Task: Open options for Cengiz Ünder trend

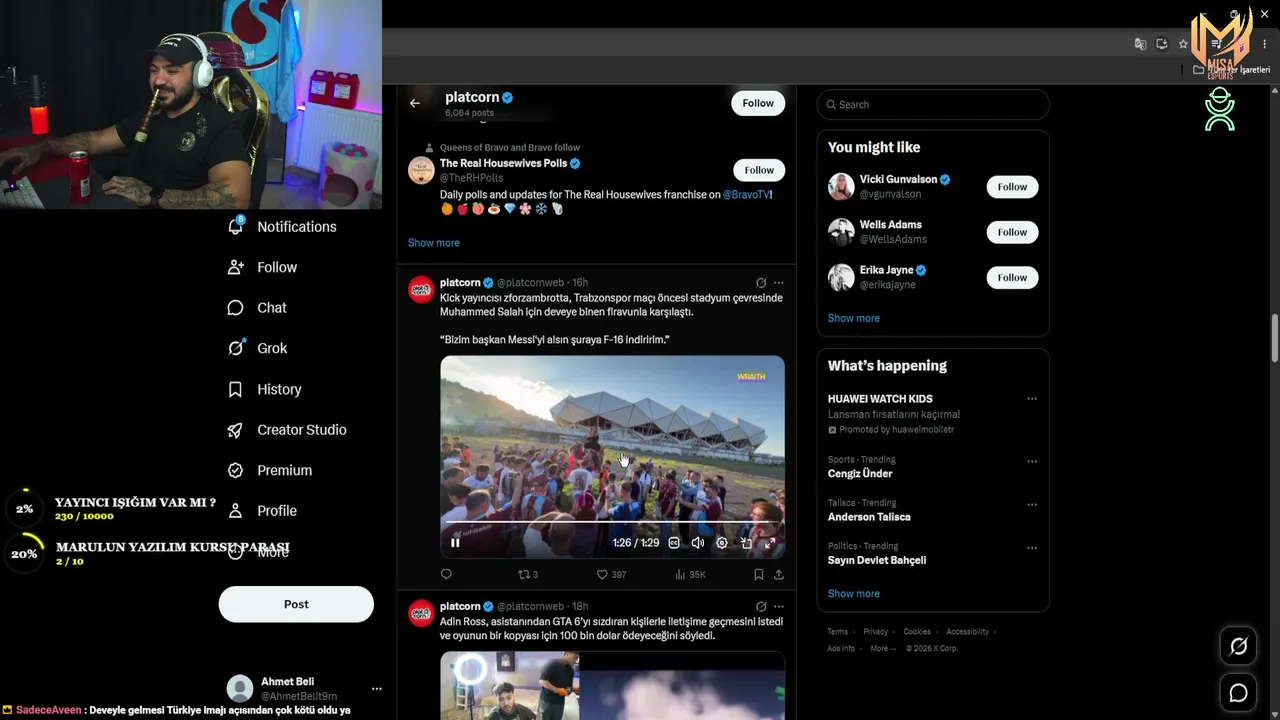Action: [1032, 461]
